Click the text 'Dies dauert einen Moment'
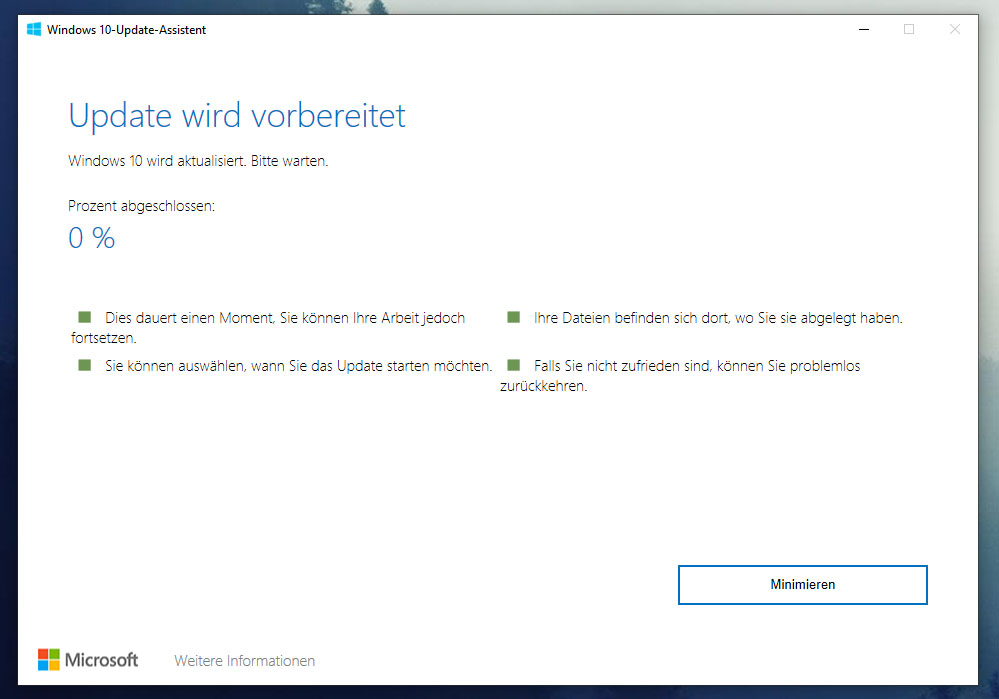999x699 pixels. (x=189, y=318)
